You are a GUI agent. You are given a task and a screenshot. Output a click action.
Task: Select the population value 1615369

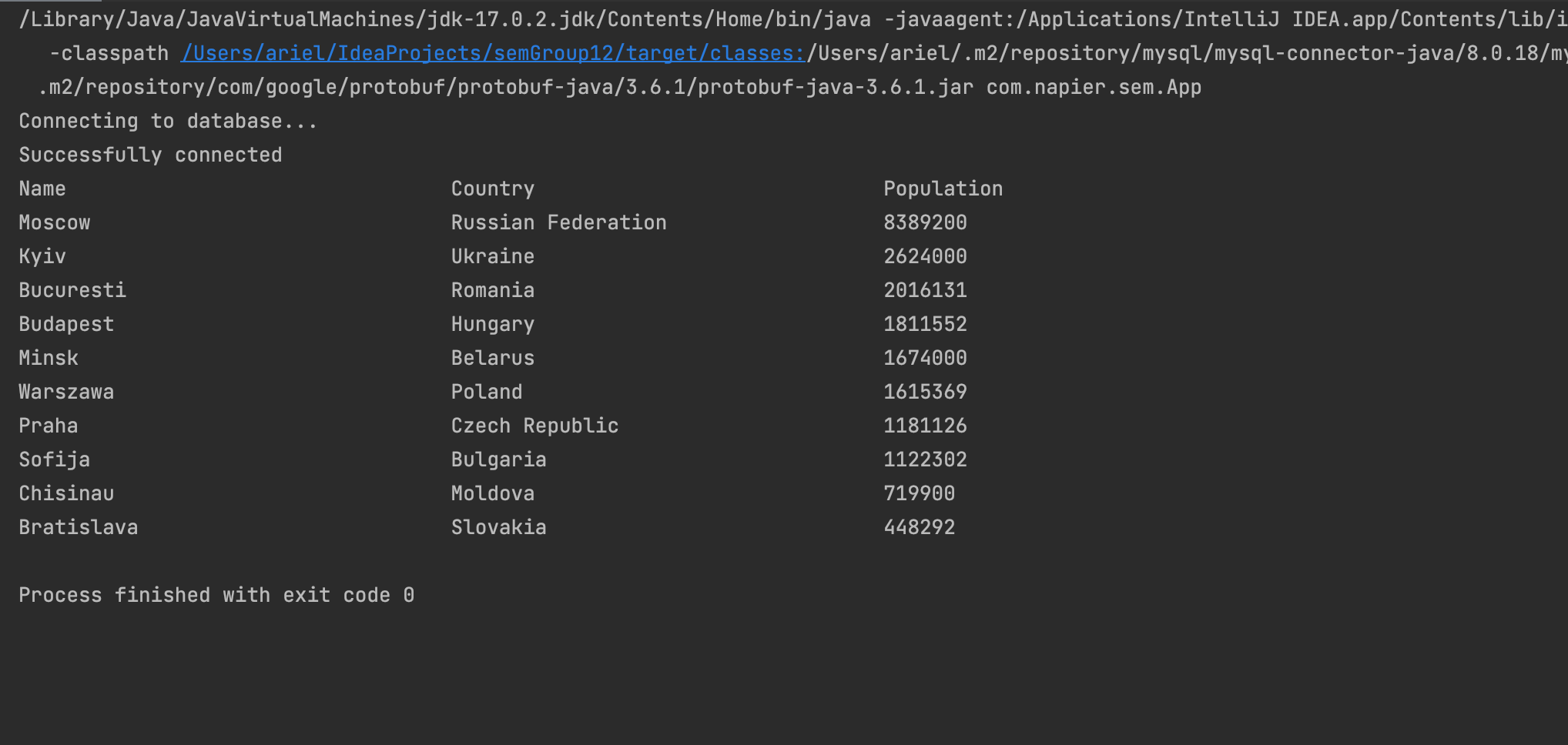click(x=925, y=392)
